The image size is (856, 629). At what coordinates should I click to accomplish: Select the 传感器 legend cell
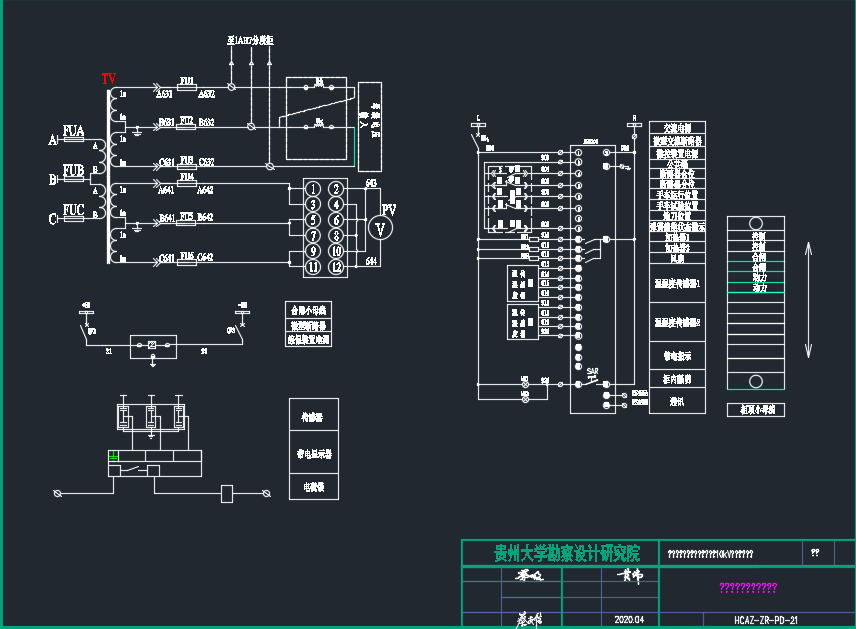point(314,415)
